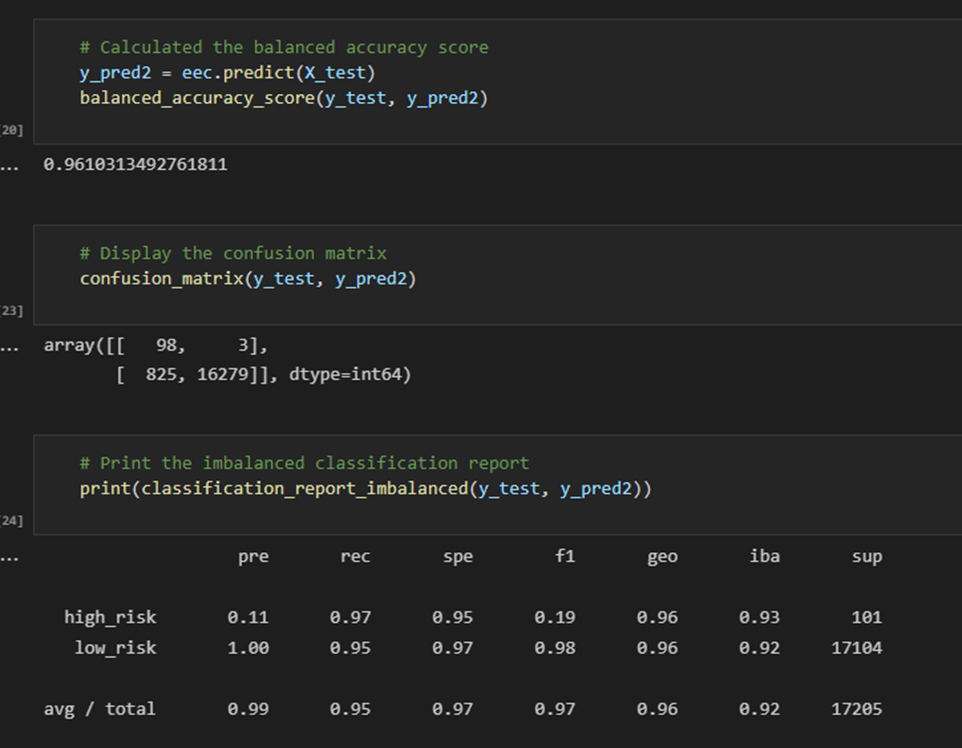
Task: Click execution count [23] of the confusion matrix cell
Action: point(12,310)
